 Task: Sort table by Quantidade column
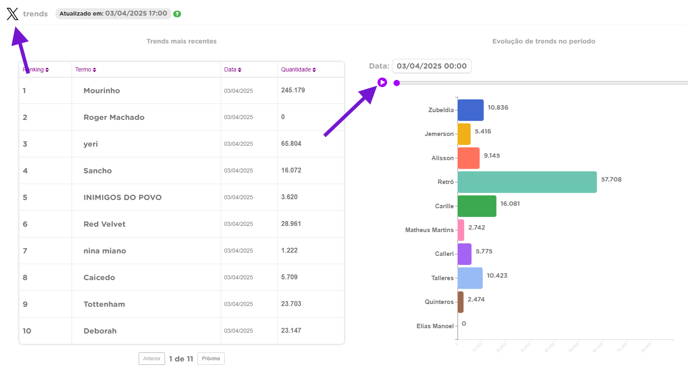[298, 69]
